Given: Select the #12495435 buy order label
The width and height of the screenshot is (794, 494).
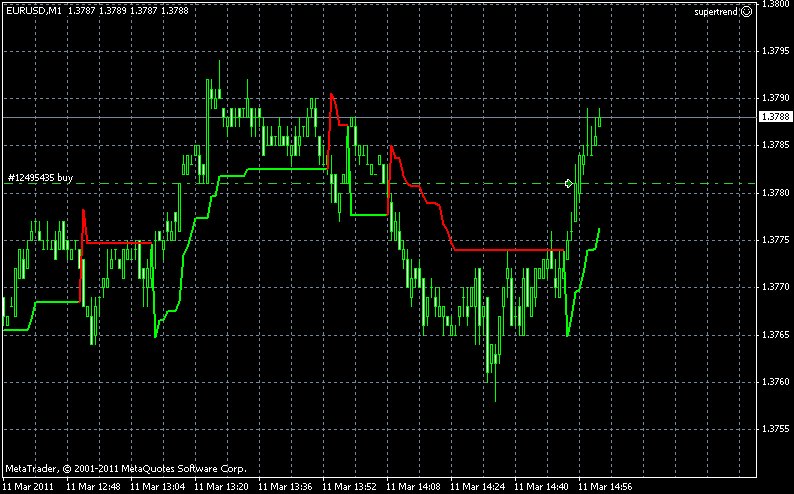Looking at the screenshot, I should 40,177.
